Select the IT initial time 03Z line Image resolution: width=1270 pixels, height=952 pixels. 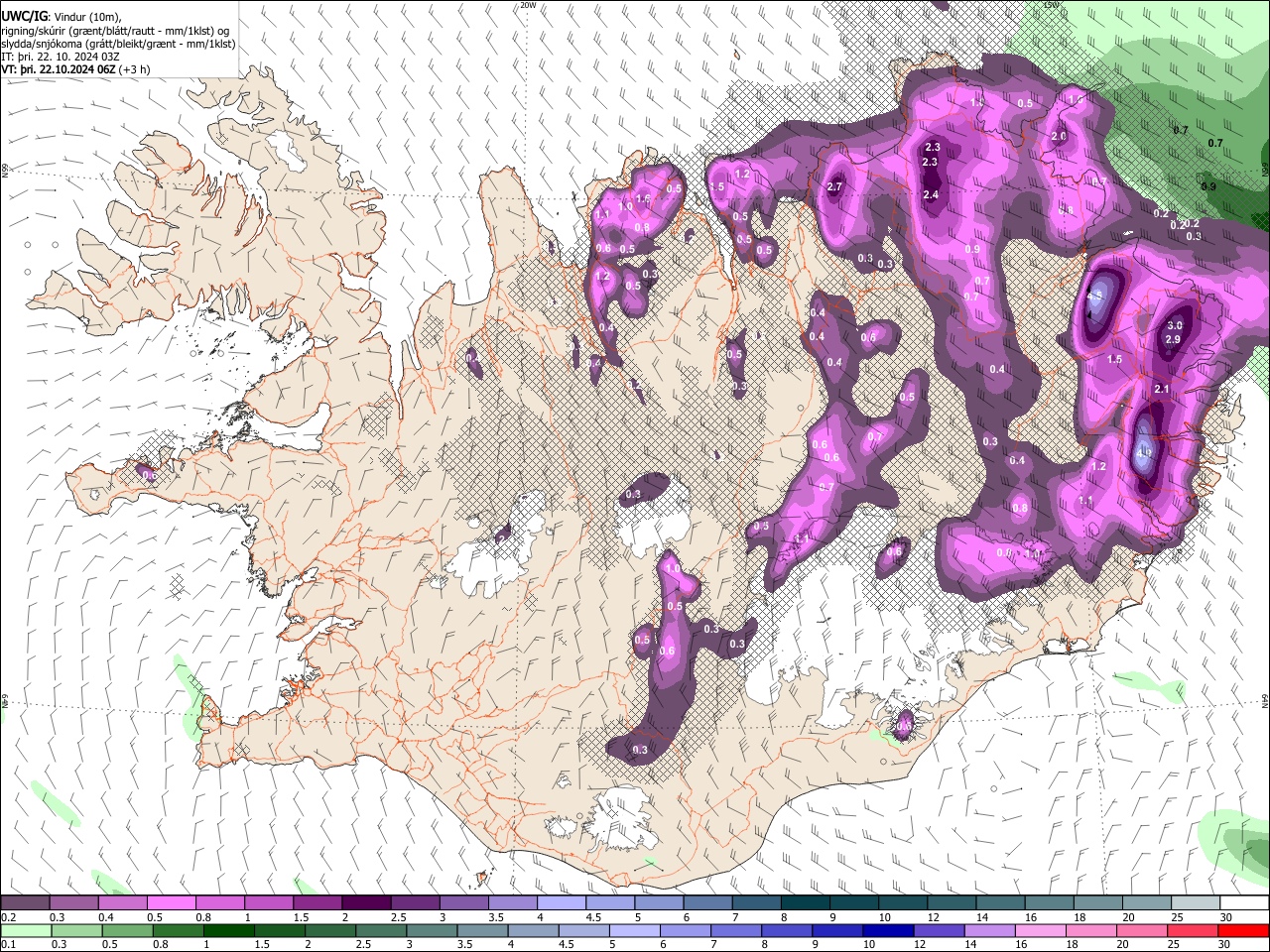click(61, 57)
